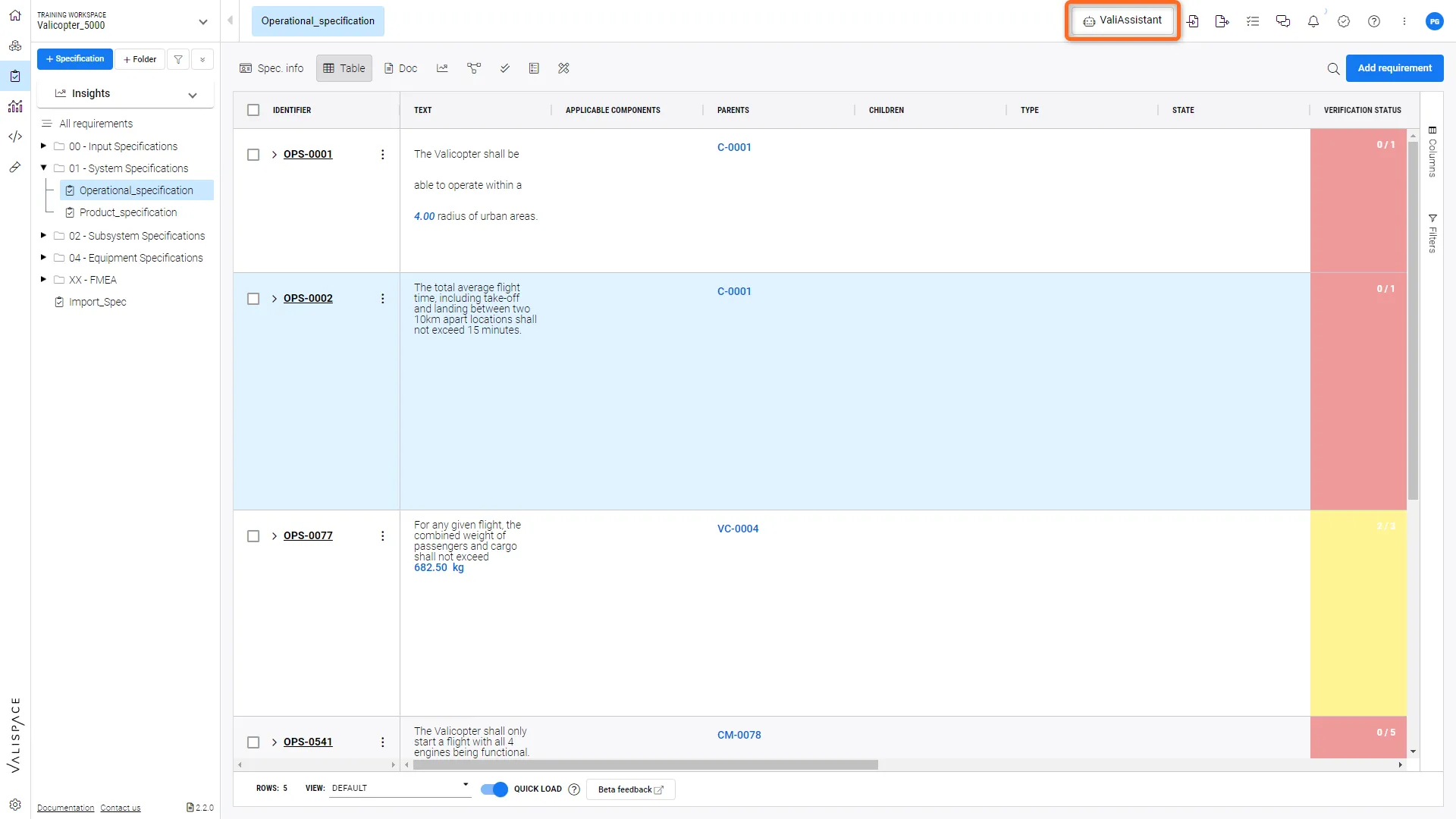Click the search magnifier icon
This screenshot has width=1456, height=819.
tap(1332, 68)
